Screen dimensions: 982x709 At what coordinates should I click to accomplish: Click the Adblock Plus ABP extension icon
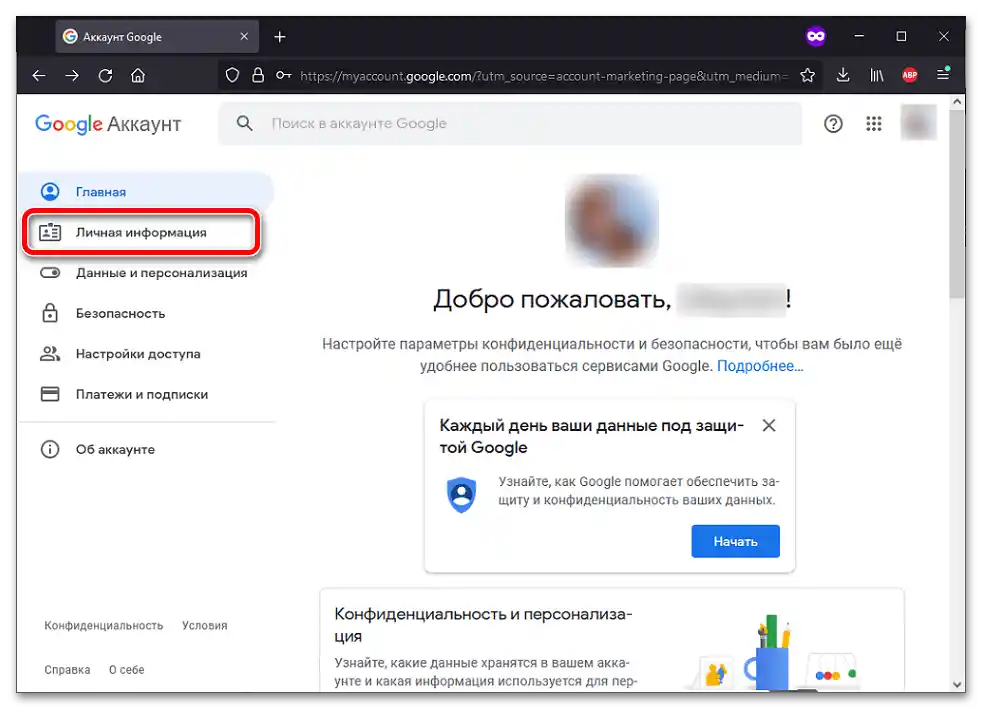point(910,76)
